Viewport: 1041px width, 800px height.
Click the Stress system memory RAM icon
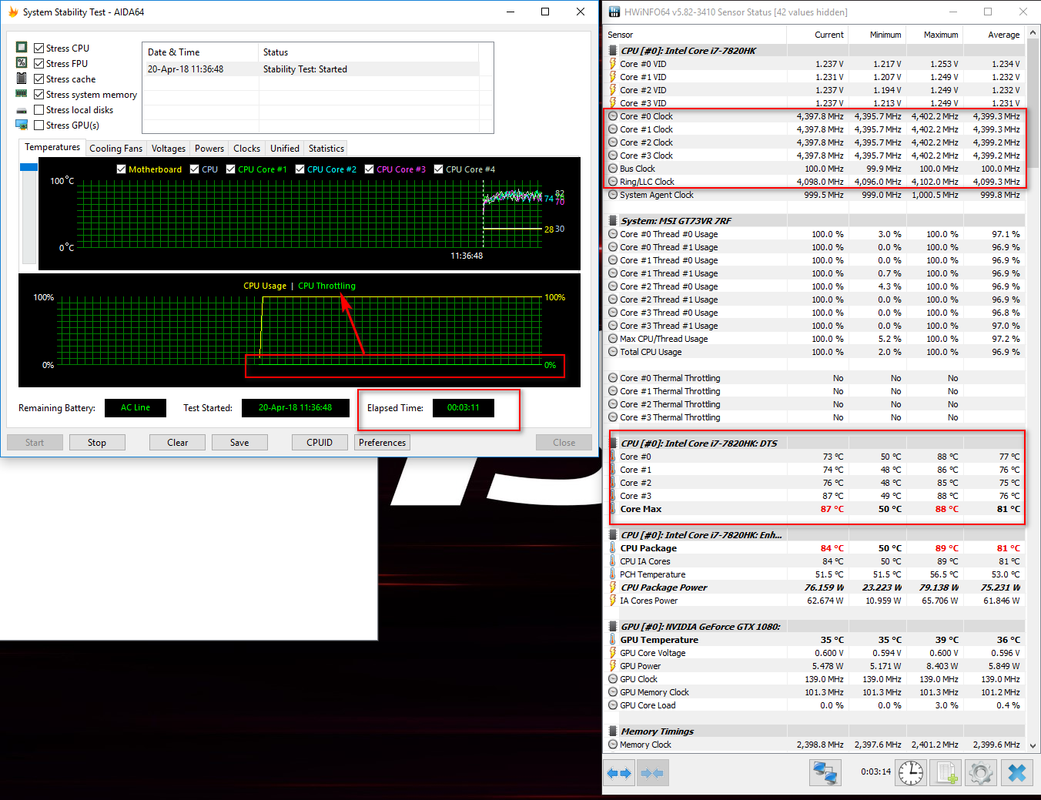pos(22,94)
